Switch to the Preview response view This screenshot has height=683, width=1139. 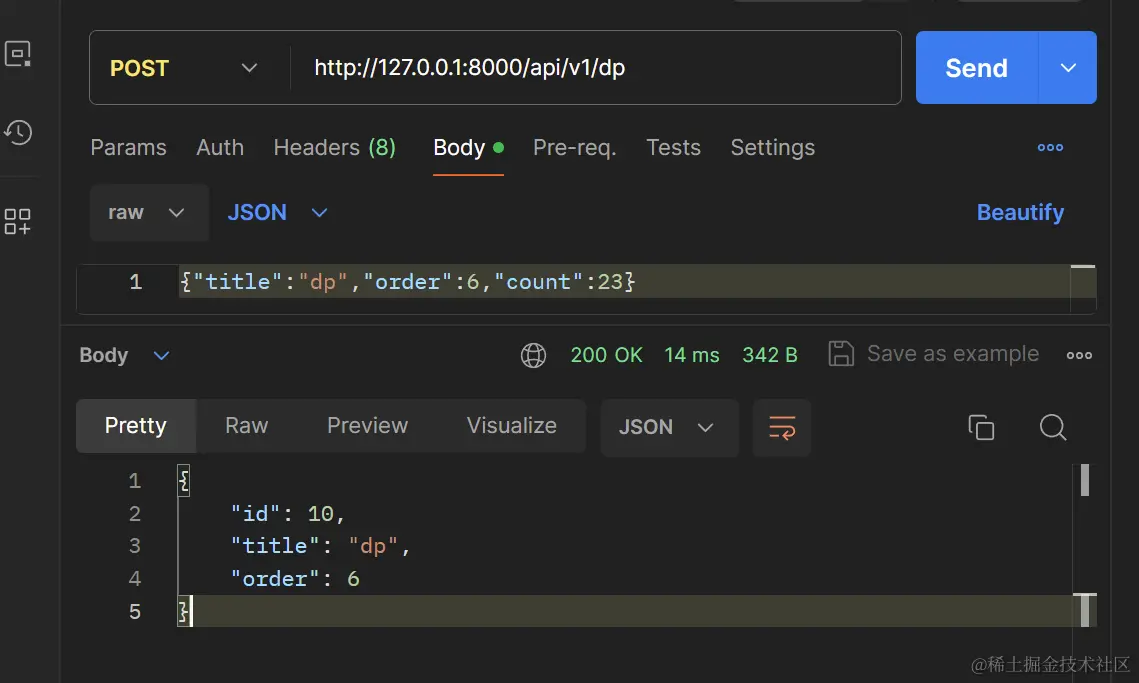368,426
